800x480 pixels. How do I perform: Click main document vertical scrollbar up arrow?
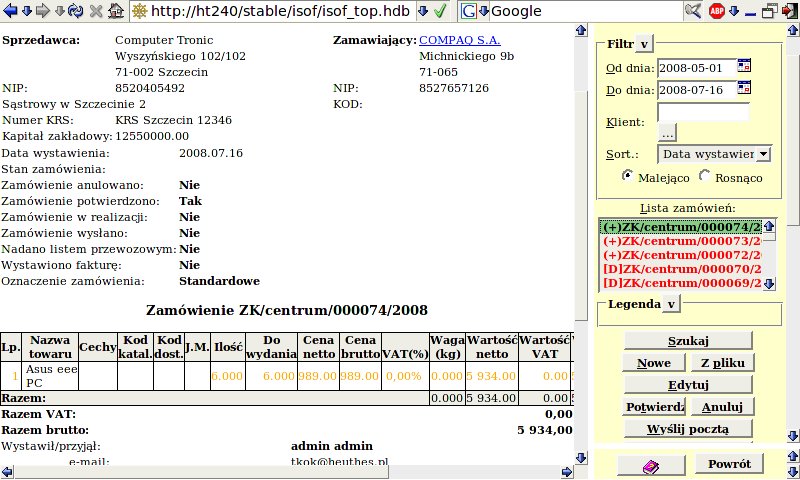(581, 31)
